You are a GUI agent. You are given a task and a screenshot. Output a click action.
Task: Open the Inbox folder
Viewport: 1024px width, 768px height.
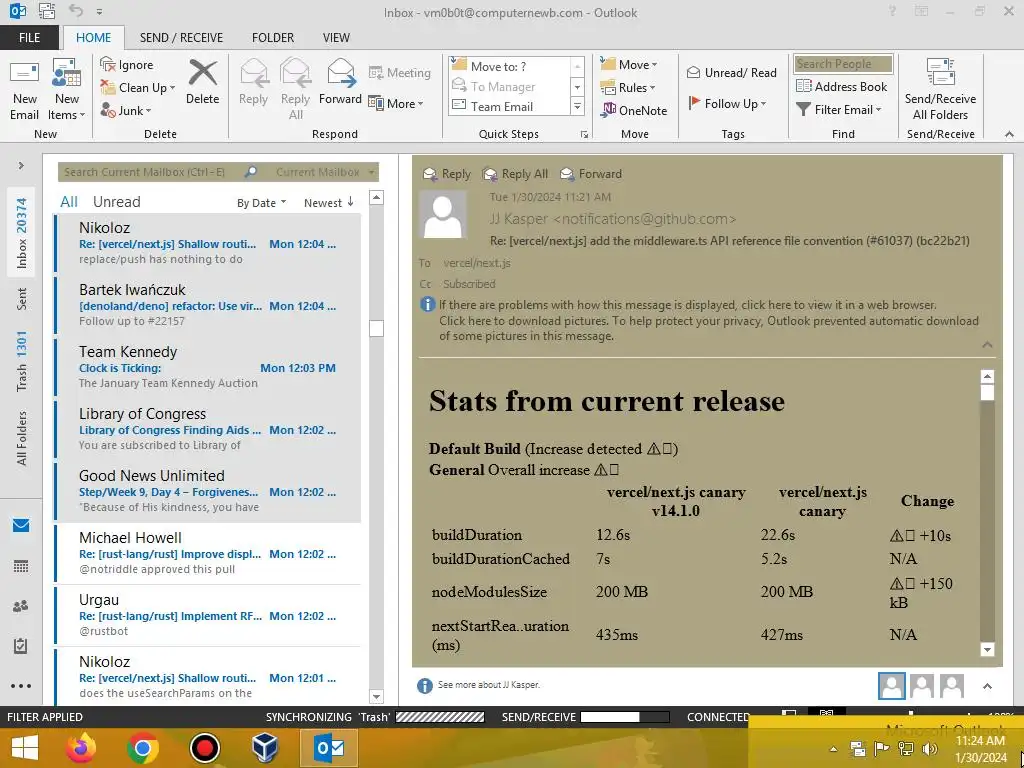(22, 233)
